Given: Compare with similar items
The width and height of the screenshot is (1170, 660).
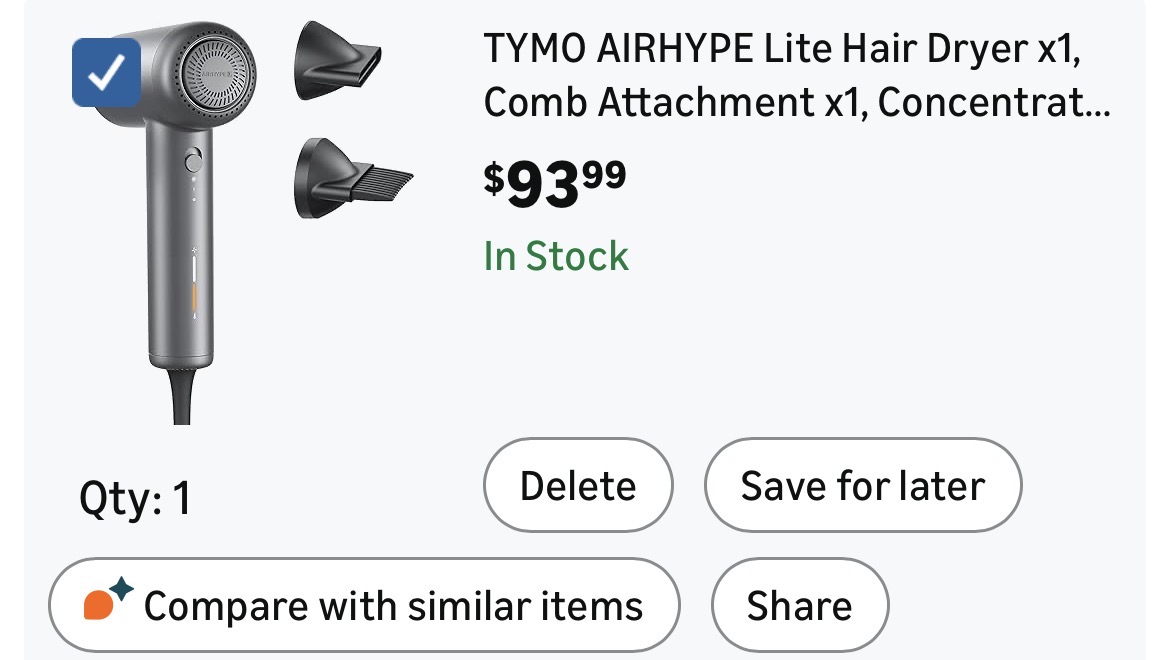Looking at the screenshot, I should click(364, 606).
